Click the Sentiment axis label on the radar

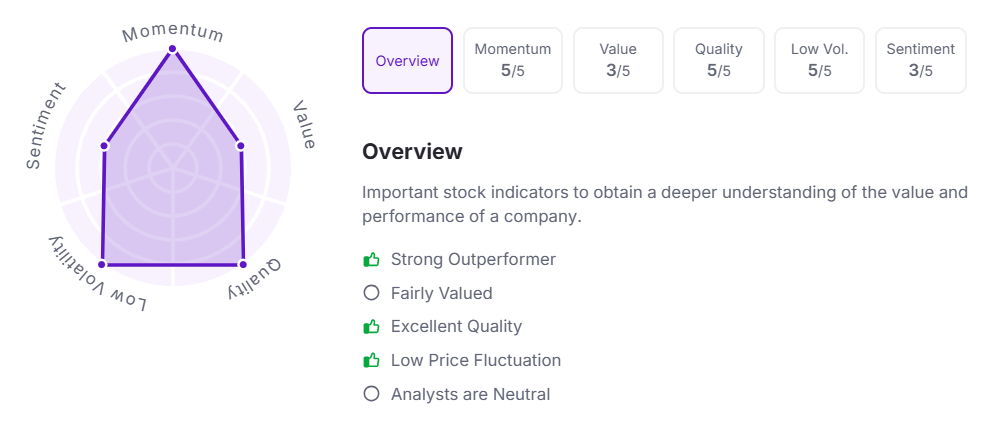click(x=47, y=127)
